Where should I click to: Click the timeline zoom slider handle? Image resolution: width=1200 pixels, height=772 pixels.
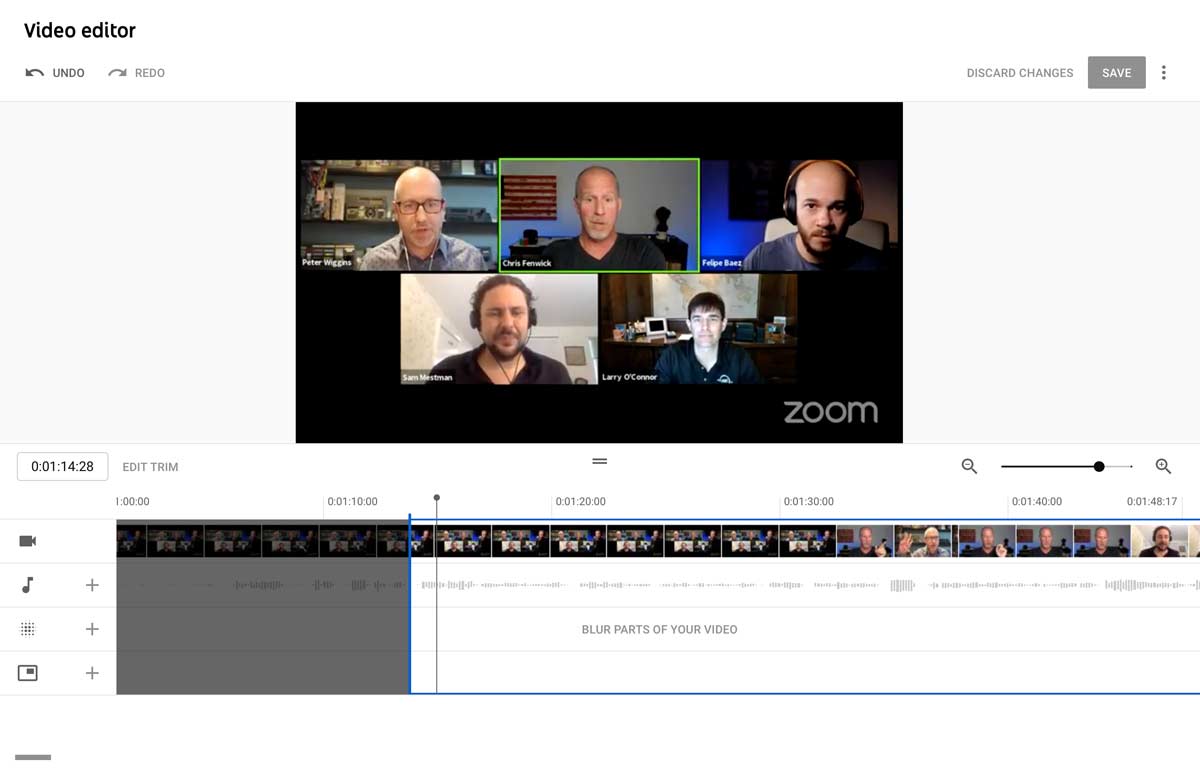tap(1099, 466)
